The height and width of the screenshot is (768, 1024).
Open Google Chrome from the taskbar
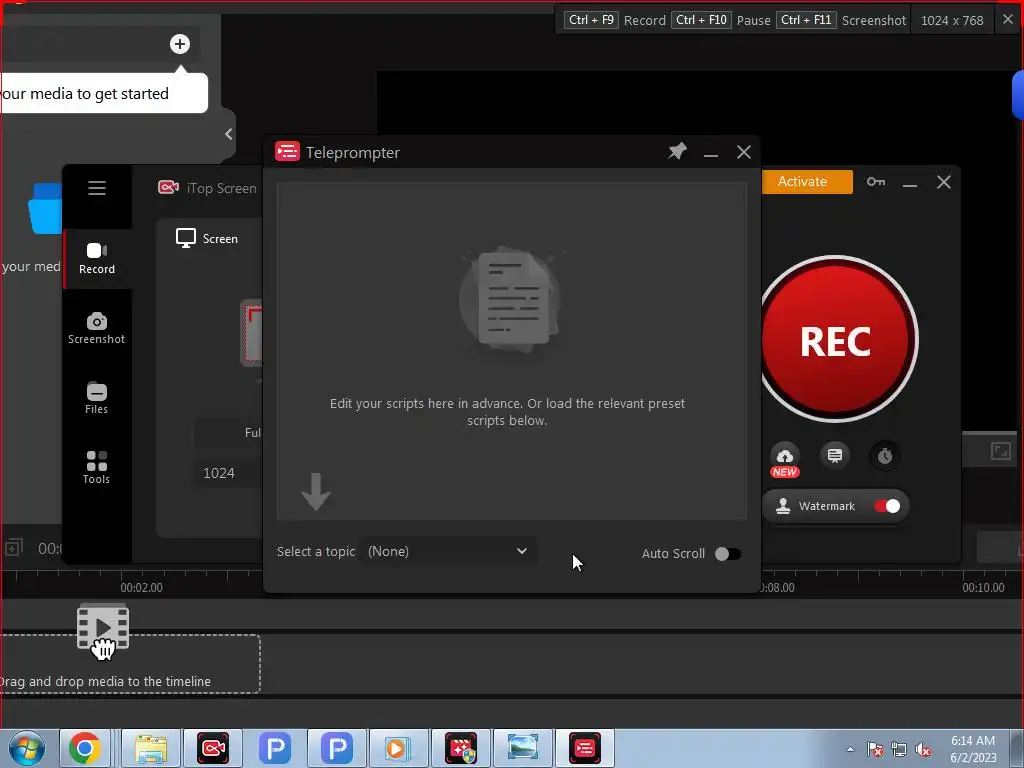(84, 748)
